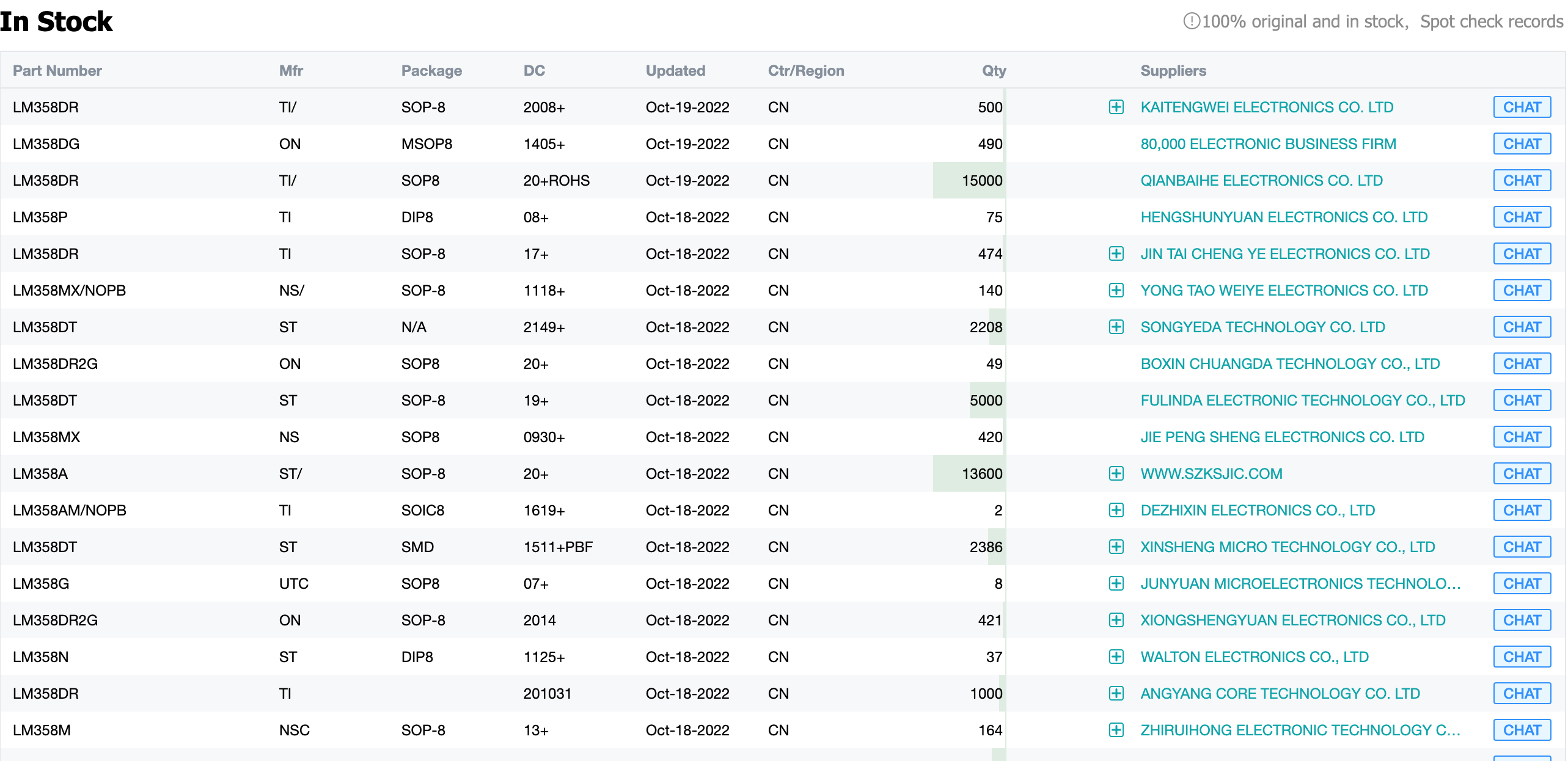The image size is (1568, 761).
Task: Expand JUNYUAN MICROELECTRONICS plus icon
Action: click(1116, 583)
